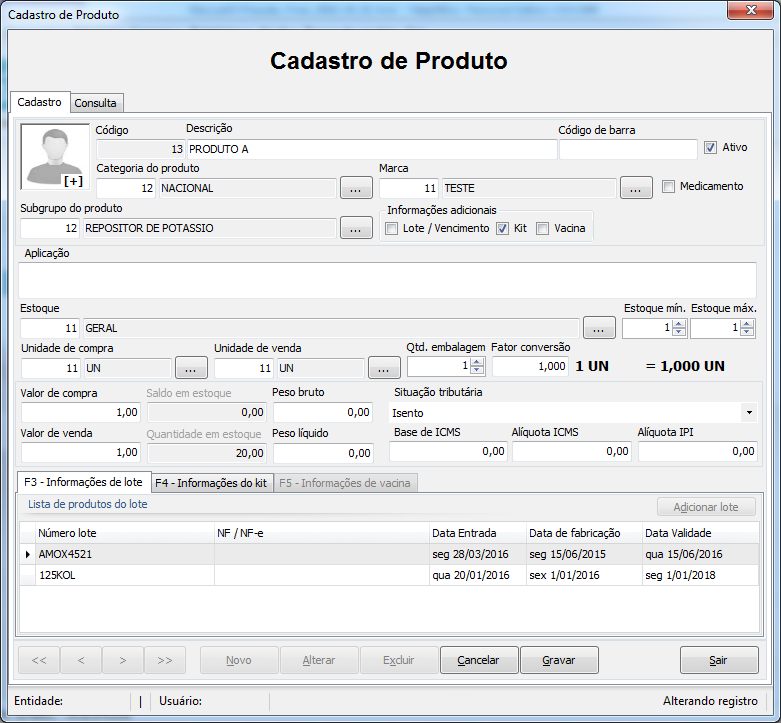The height and width of the screenshot is (723, 781).
Task: Switch to the Consulta tab
Action: (x=96, y=103)
